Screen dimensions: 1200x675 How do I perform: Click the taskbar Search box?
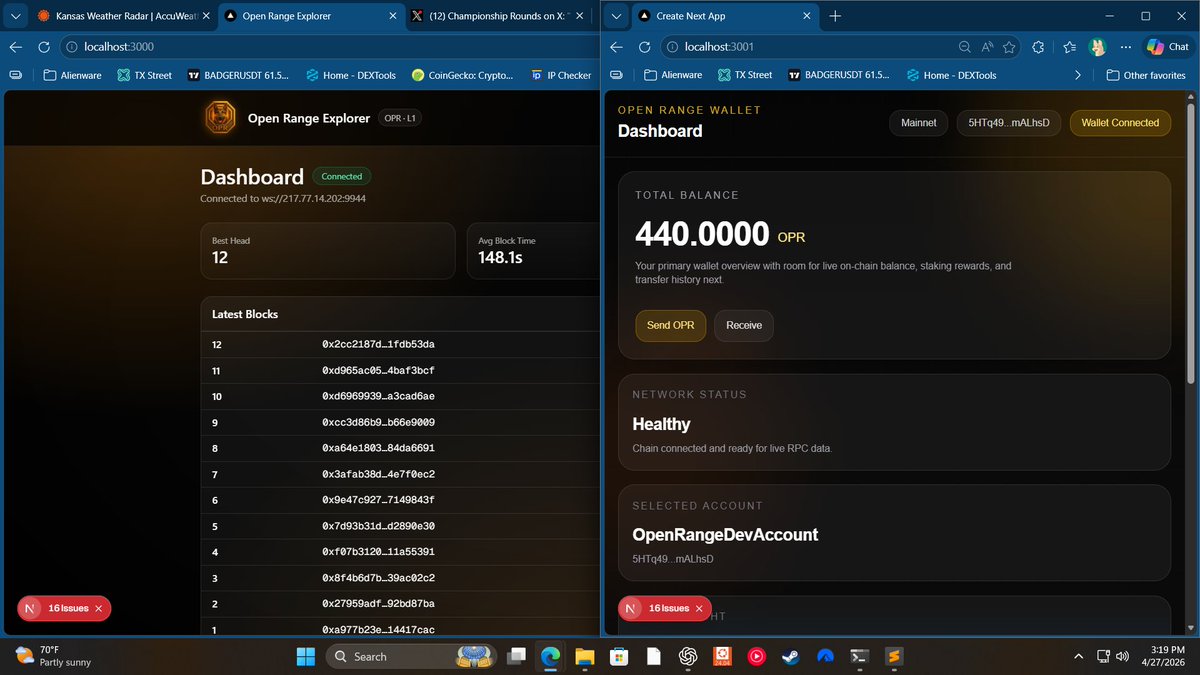coord(412,656)
